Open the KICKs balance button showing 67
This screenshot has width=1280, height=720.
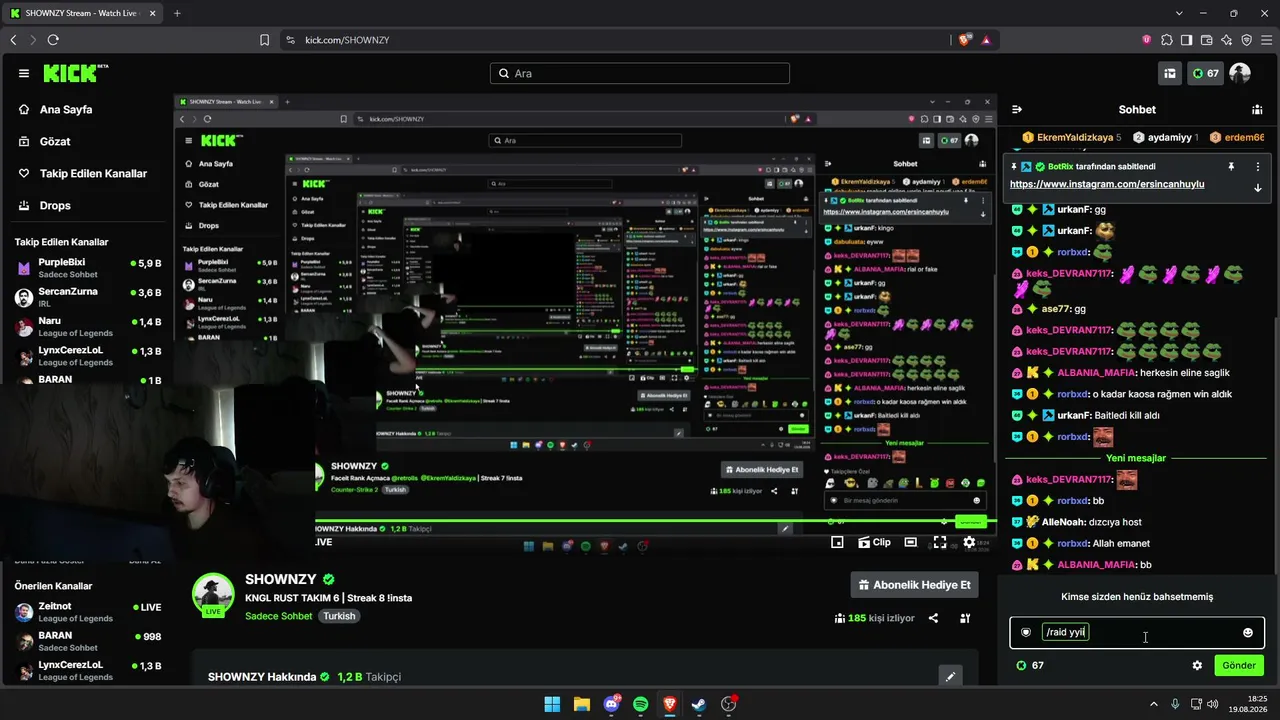(x=1205, y=73)
